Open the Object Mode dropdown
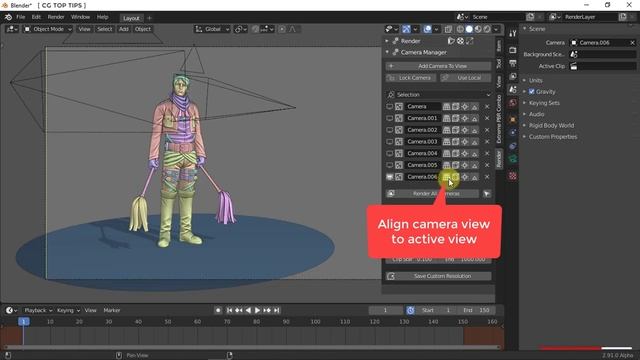This screenshot has width=640, height=360. 48,29
